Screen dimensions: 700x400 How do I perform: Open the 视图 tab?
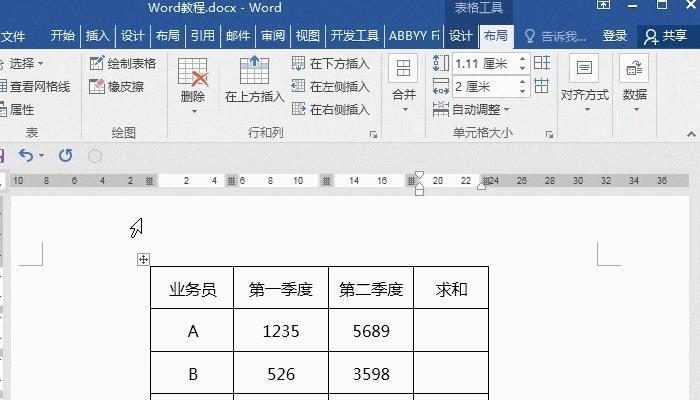[x=308, y=36]
